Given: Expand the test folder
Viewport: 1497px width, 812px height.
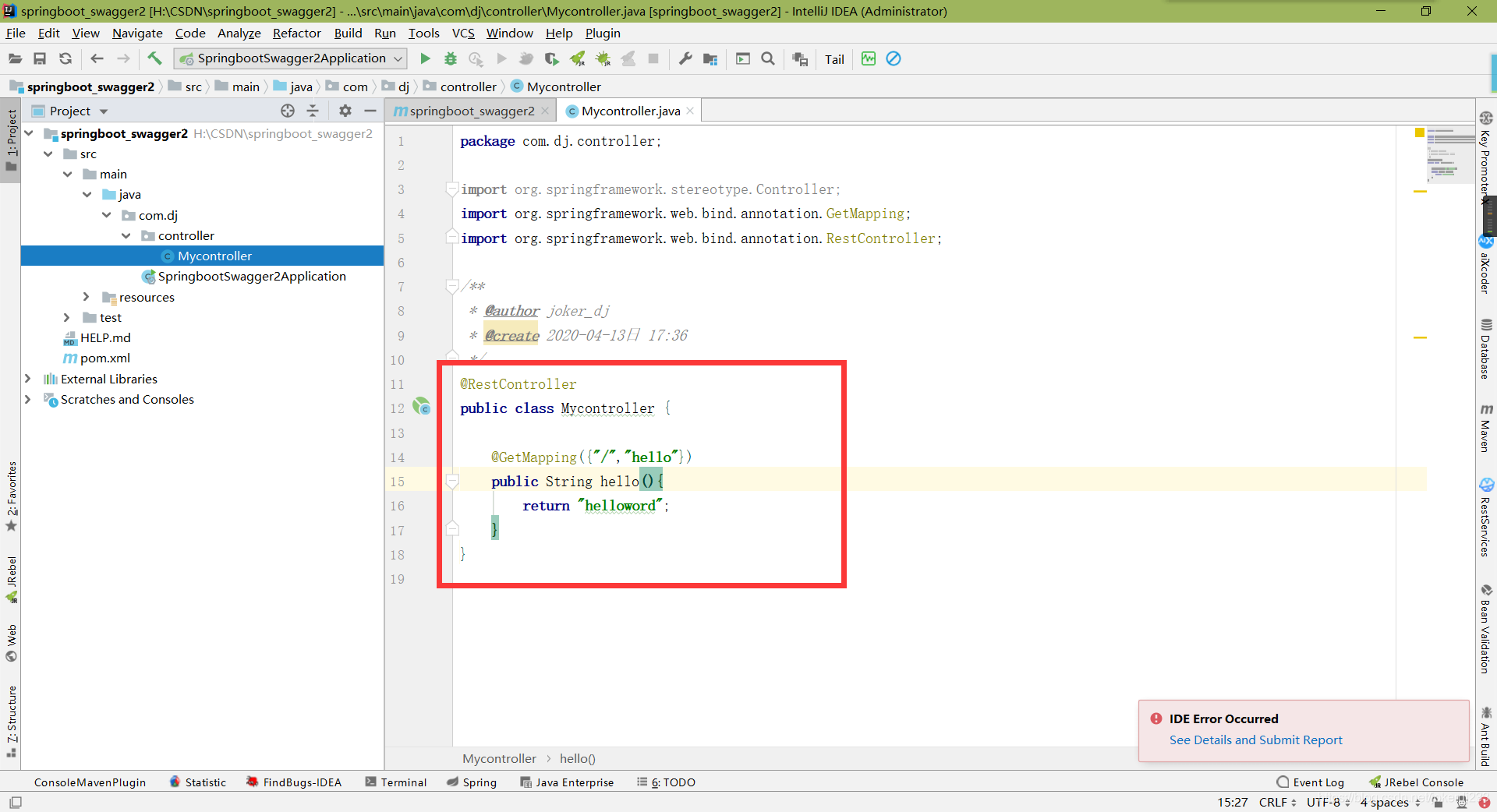Looking at the screenshot, I should tap(67, 317).
